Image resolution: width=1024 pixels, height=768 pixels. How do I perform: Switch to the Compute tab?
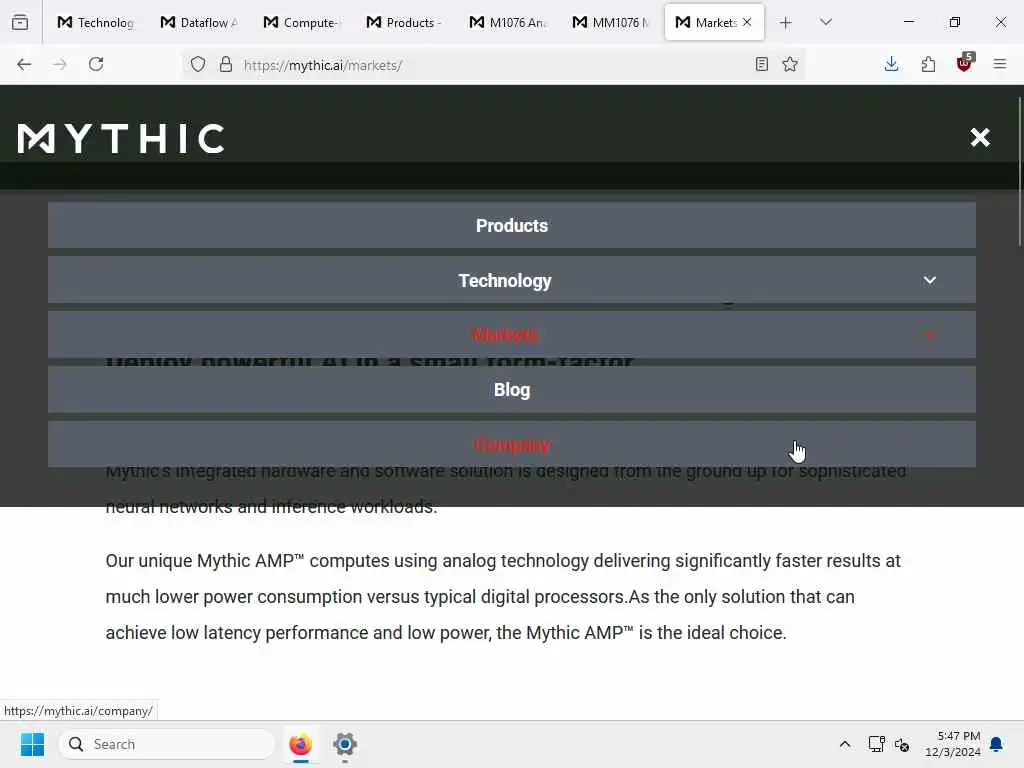302,22
